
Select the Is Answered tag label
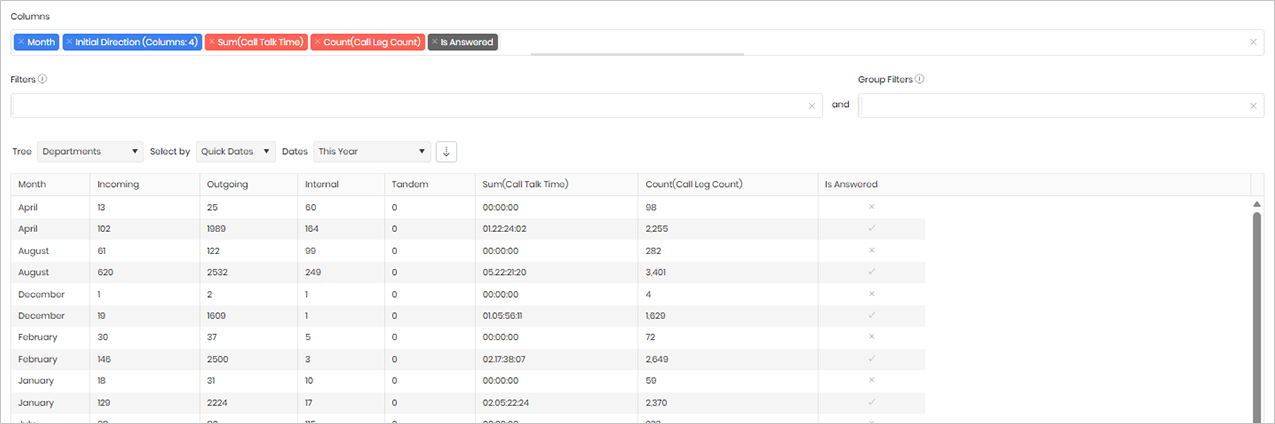pos(467,42)
